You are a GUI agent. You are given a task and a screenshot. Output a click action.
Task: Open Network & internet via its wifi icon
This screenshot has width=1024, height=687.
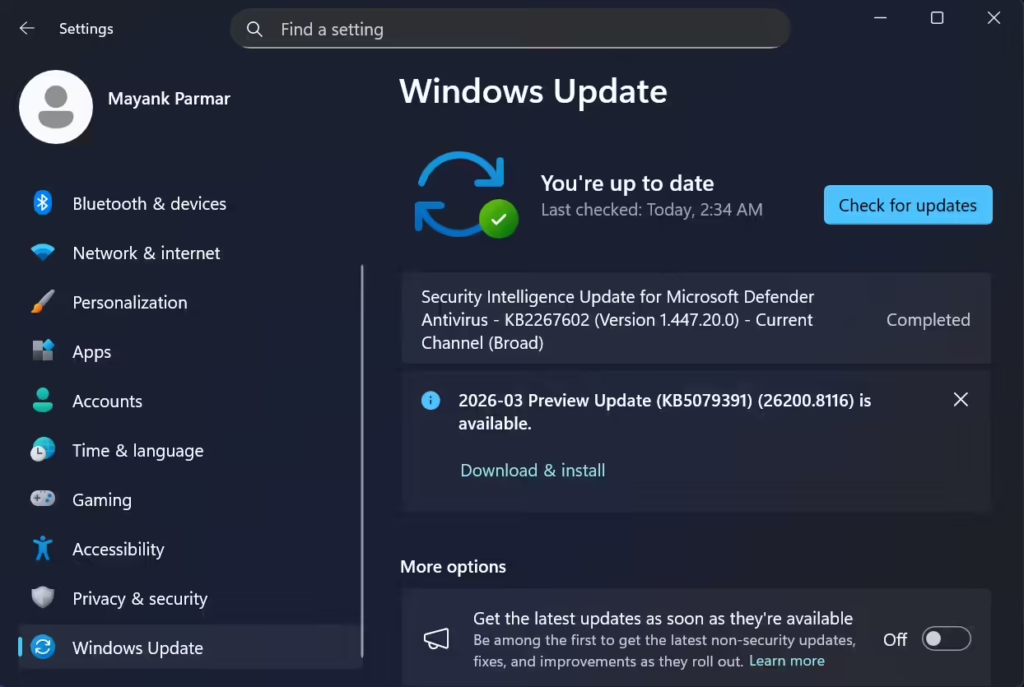click(x=42, y=253)
